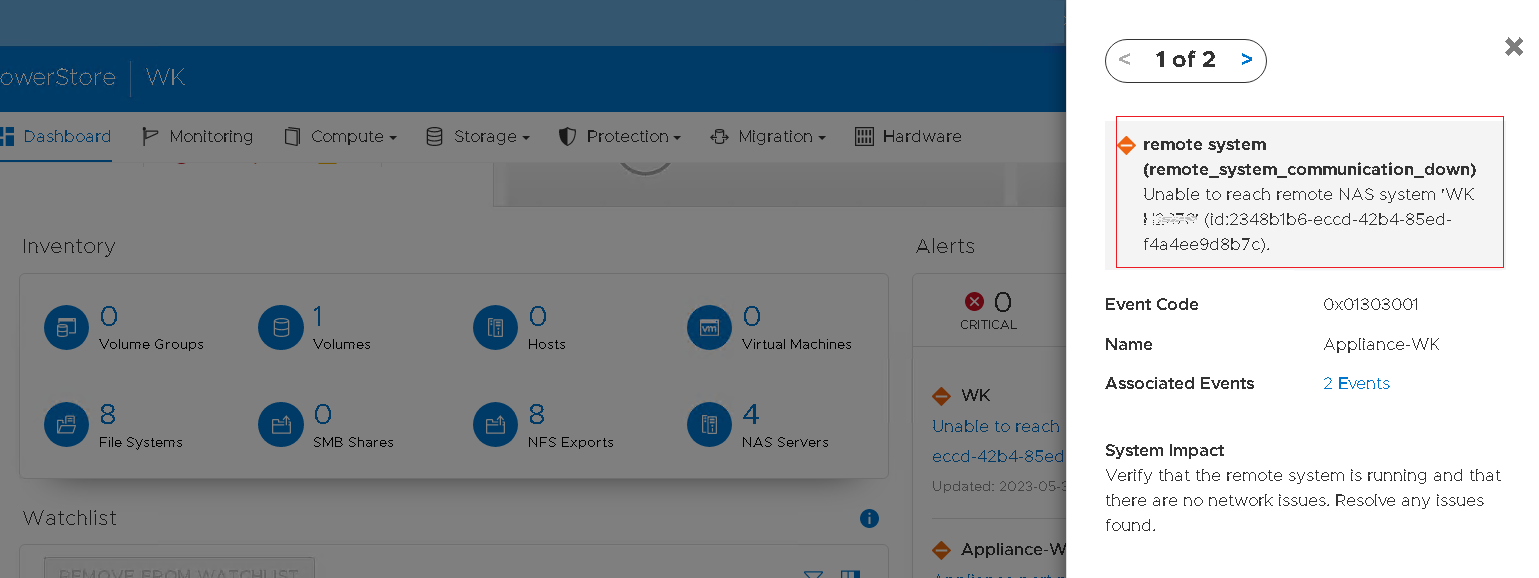The width and height of the screenshot is (1539, 578).
Task: Open the Volume Groups count link
Action: (108, 317)
